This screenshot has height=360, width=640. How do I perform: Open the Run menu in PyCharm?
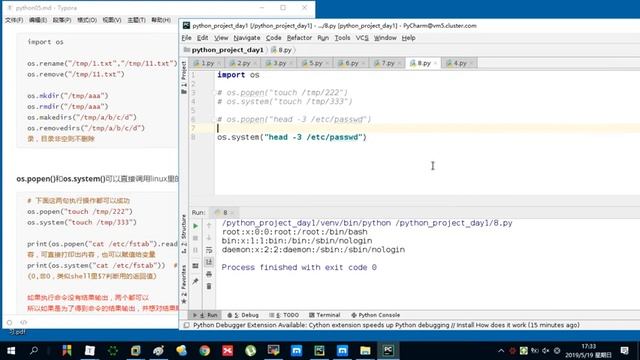323,38
